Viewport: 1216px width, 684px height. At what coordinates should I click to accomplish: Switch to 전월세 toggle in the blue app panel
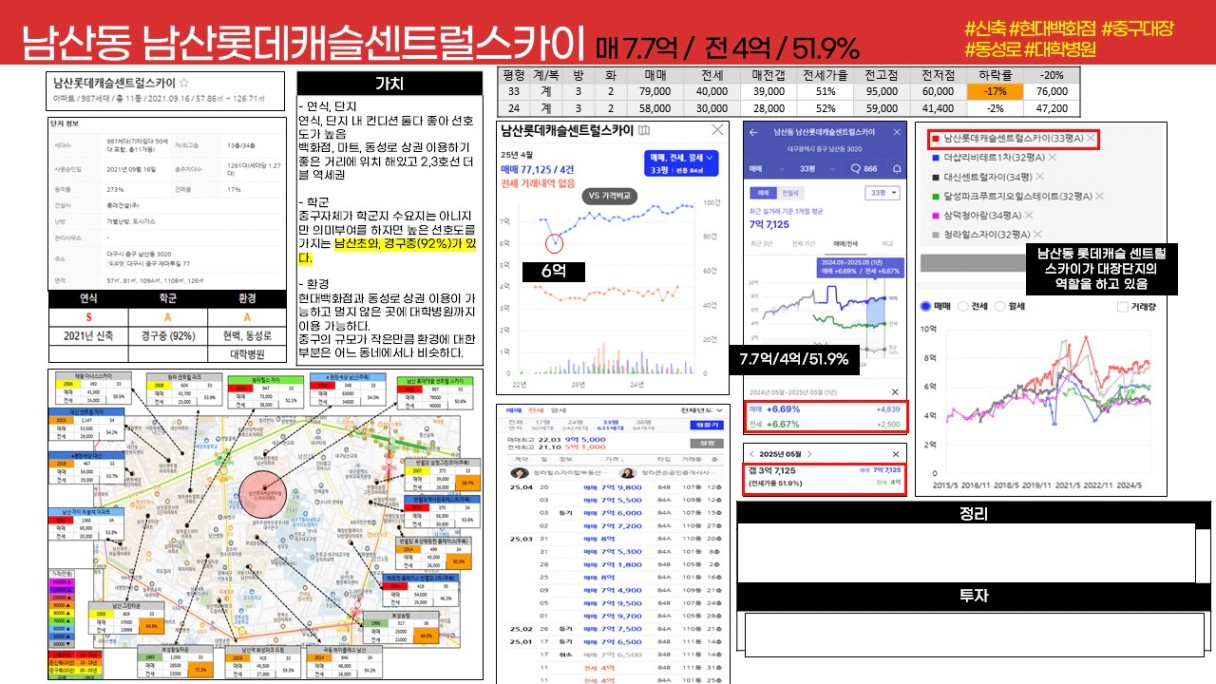point(790,193)
